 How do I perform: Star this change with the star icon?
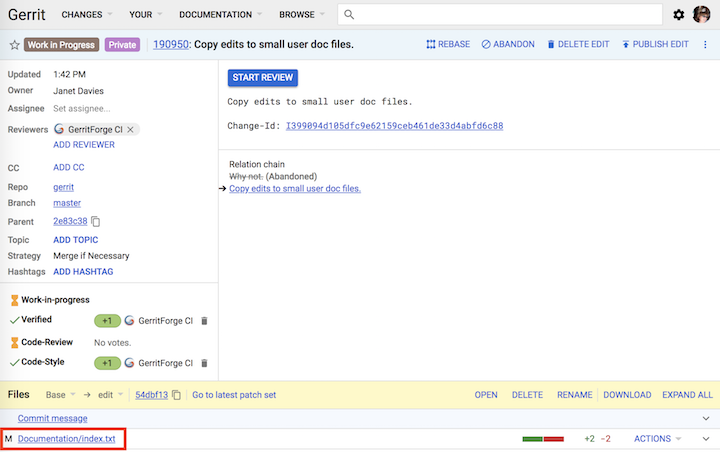point(14,45)
